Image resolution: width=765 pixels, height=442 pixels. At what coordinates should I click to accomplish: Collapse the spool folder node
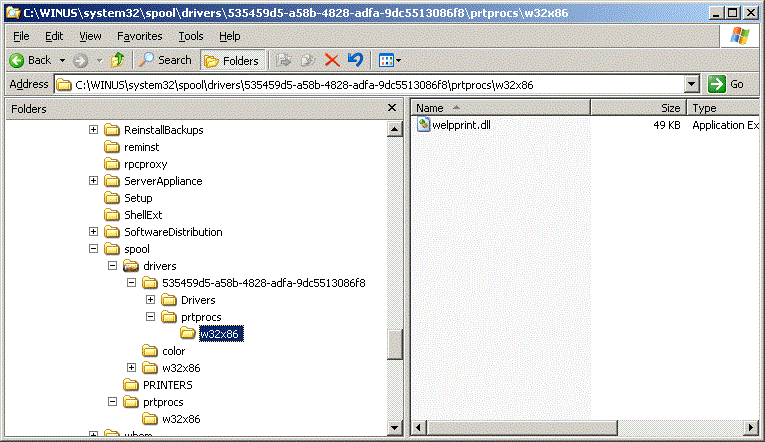pos(94,249)
